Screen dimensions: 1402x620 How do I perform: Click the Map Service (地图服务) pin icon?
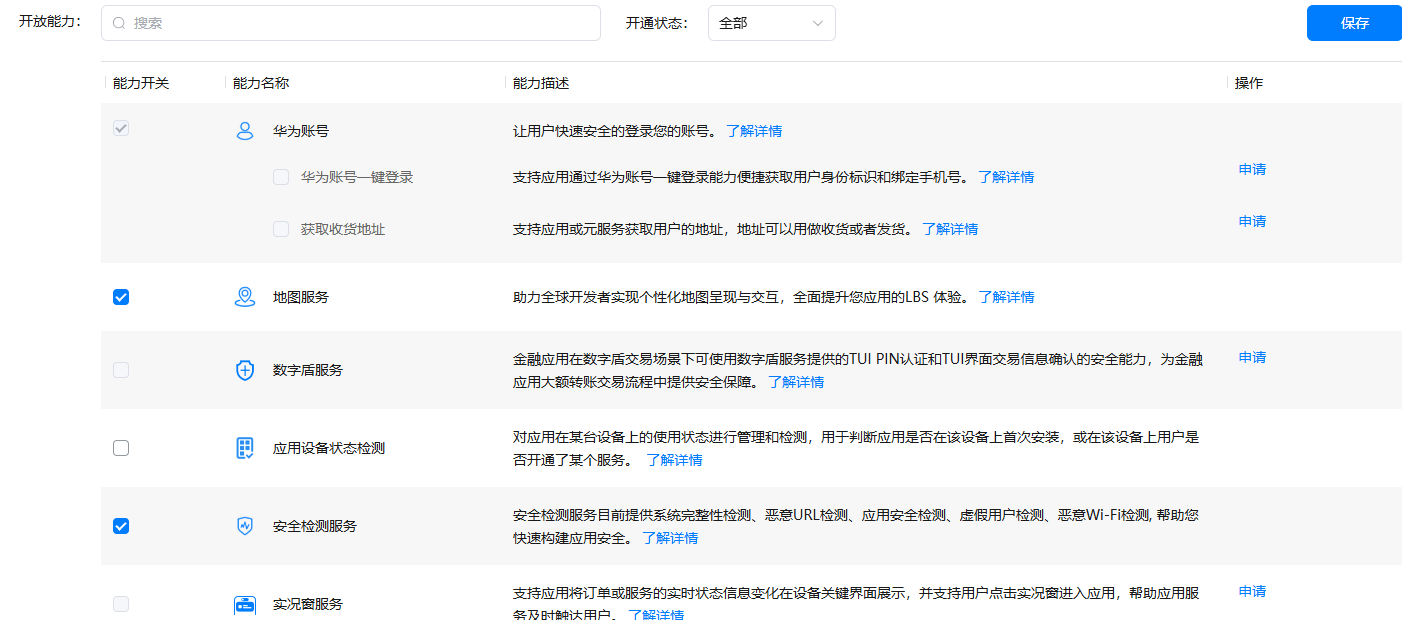pos(245,297)
